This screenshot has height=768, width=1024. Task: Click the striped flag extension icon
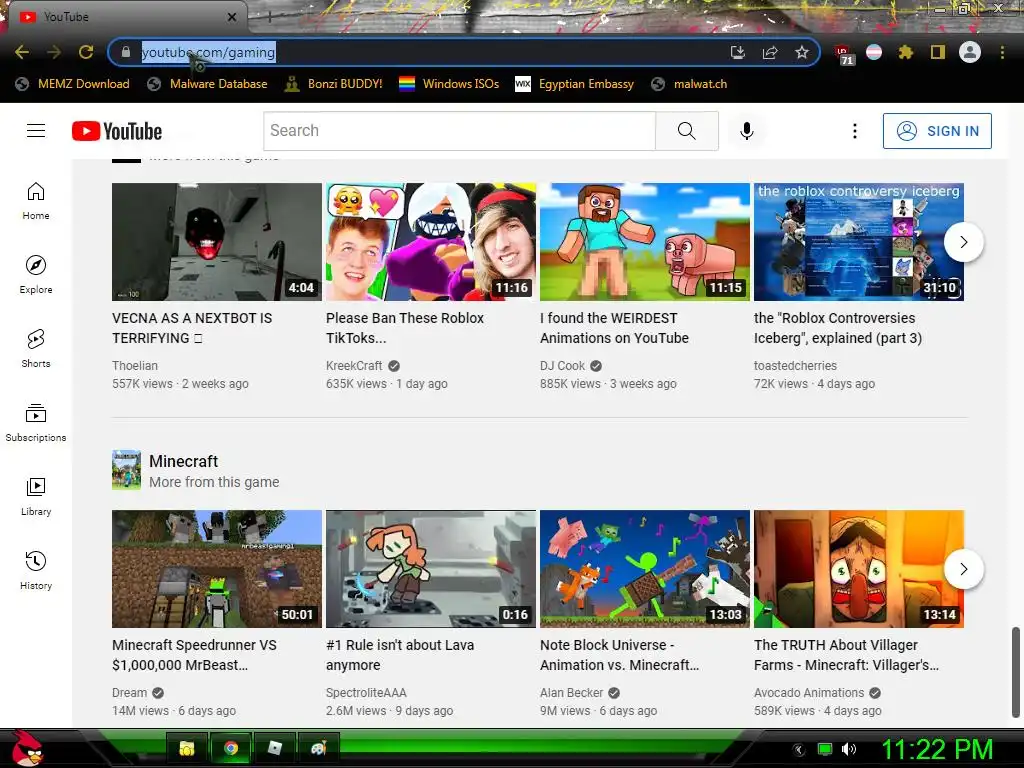[874, 52]
